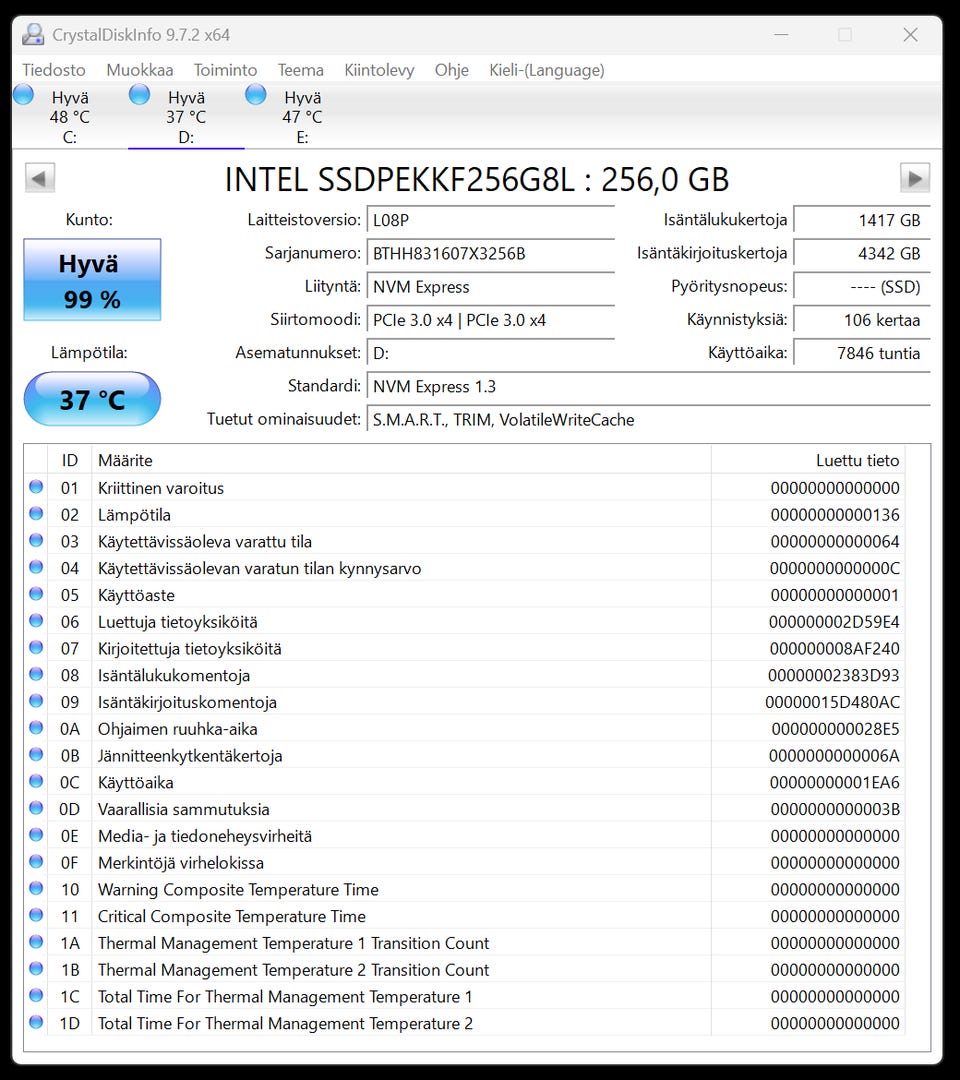Screen dimensions: 960x1080
Task: Open the Tiedosto menu
Action: click(x=54, y=70)
